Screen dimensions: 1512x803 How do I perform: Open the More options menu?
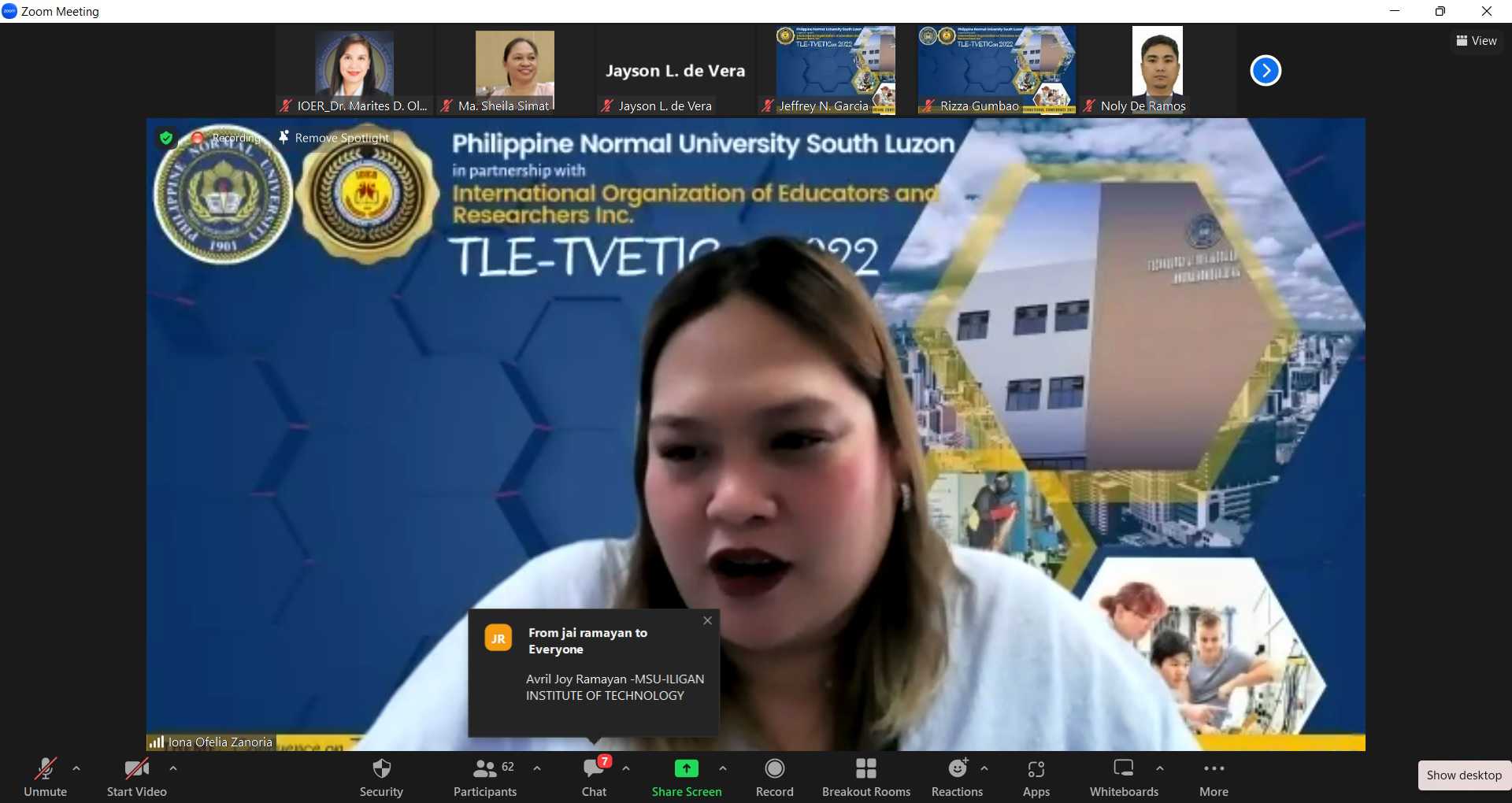pyautogui.click(x=1213, y=775)
